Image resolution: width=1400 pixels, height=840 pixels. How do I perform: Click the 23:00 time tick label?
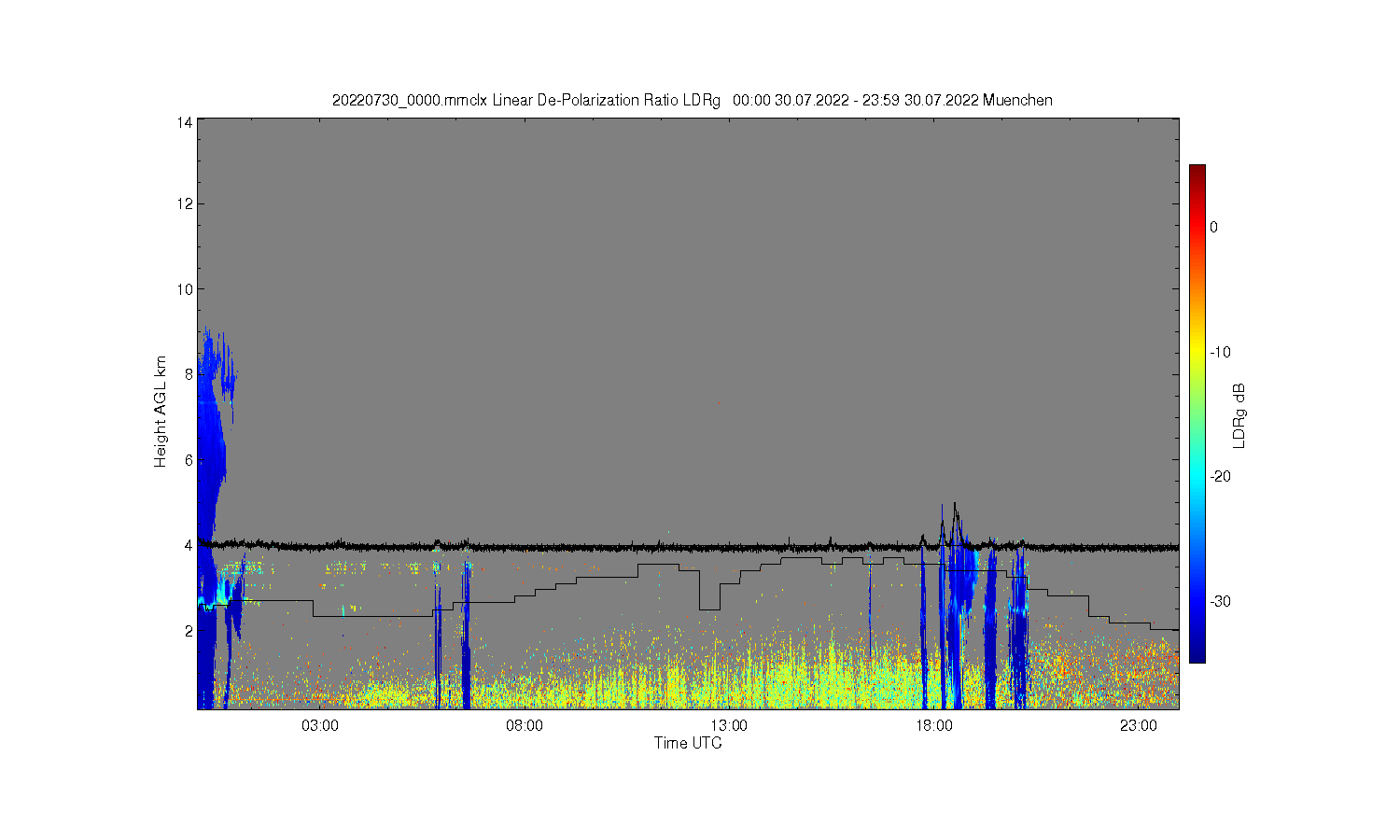(1139, 726)
